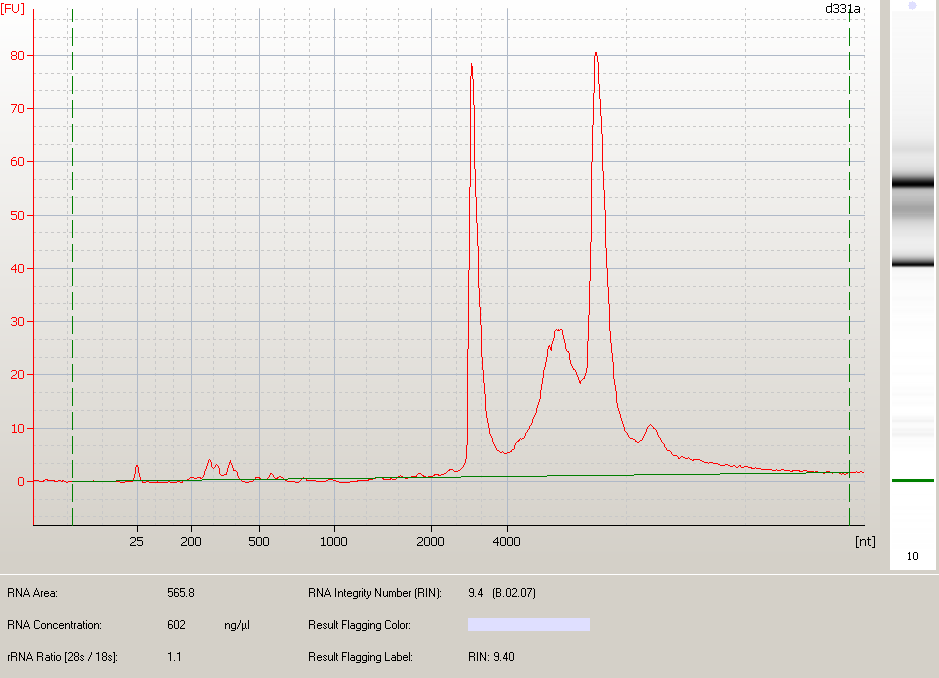This screenshot has width=939, height=678.
Task: Click the 18S peak apex before 4000 nt
Action: click(471, 66)
